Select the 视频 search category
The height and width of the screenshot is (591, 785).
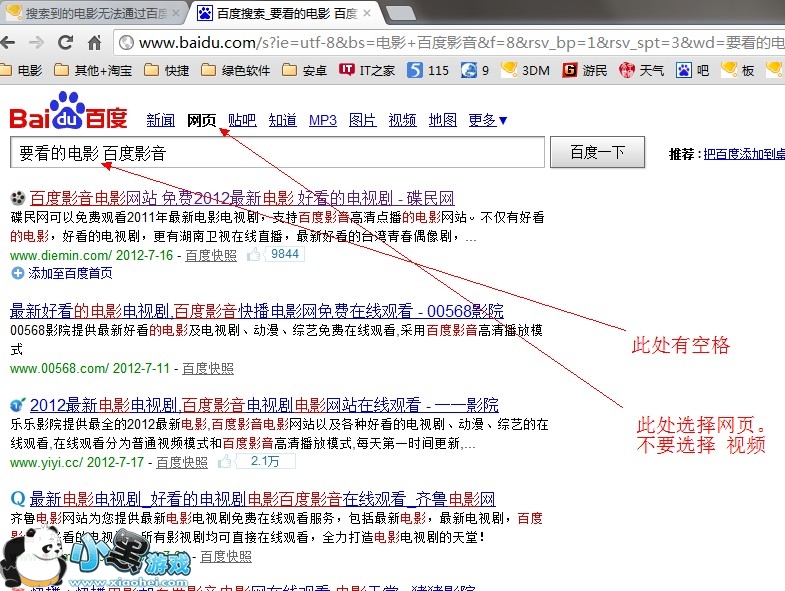click(x=403, y=120)
